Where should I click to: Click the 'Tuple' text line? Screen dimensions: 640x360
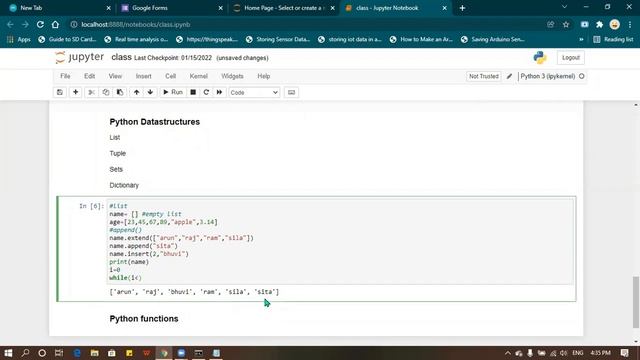click(118, 153)
